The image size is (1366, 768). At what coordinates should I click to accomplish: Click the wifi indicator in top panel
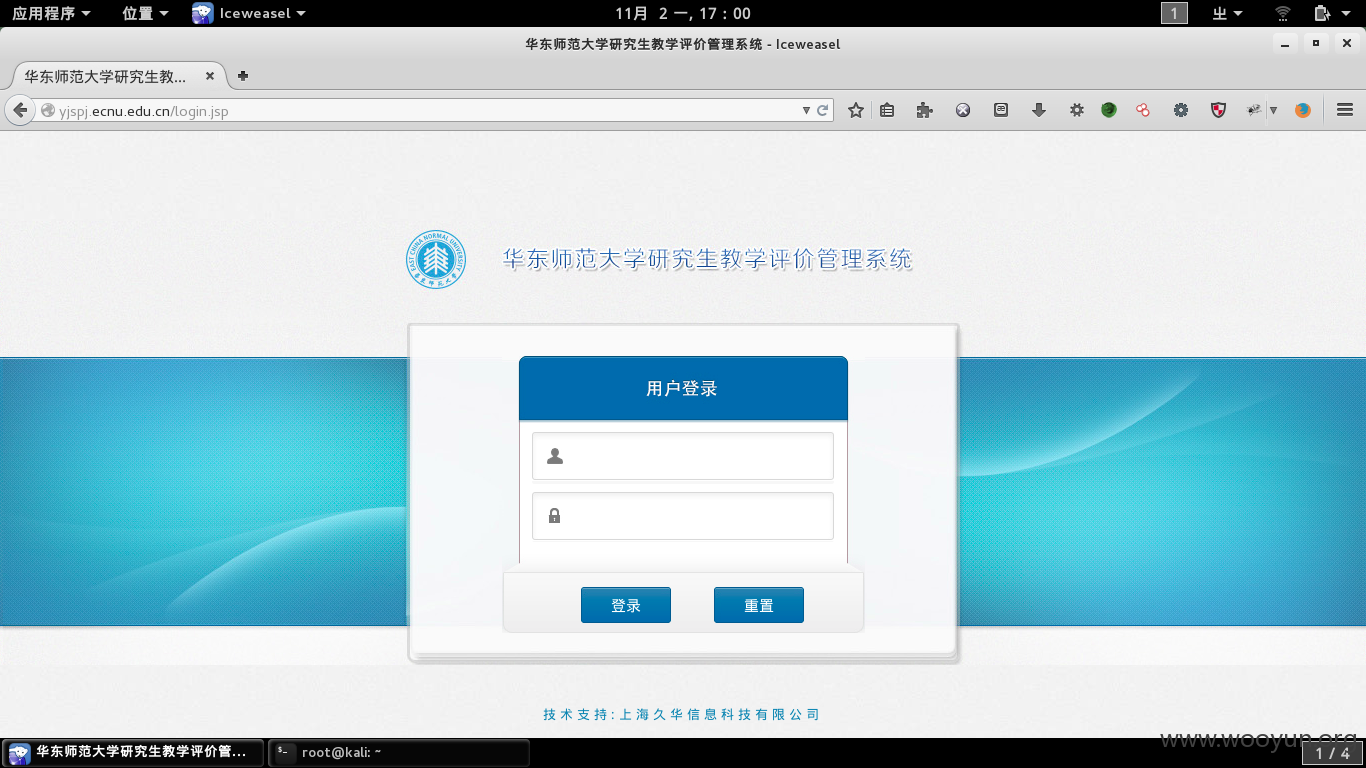point(1283,13)
